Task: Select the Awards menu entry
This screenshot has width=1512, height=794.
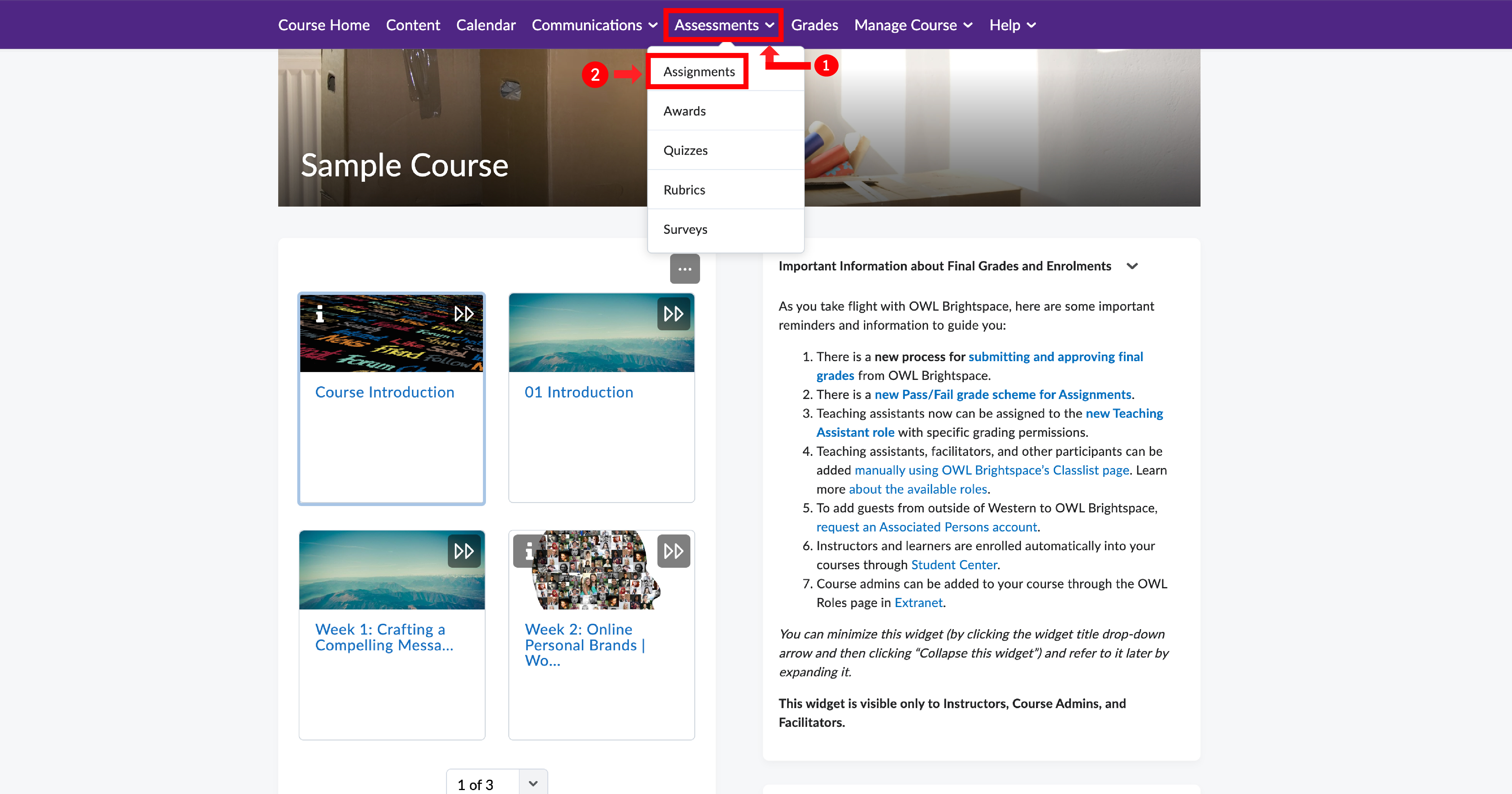Action: [684, 110]
